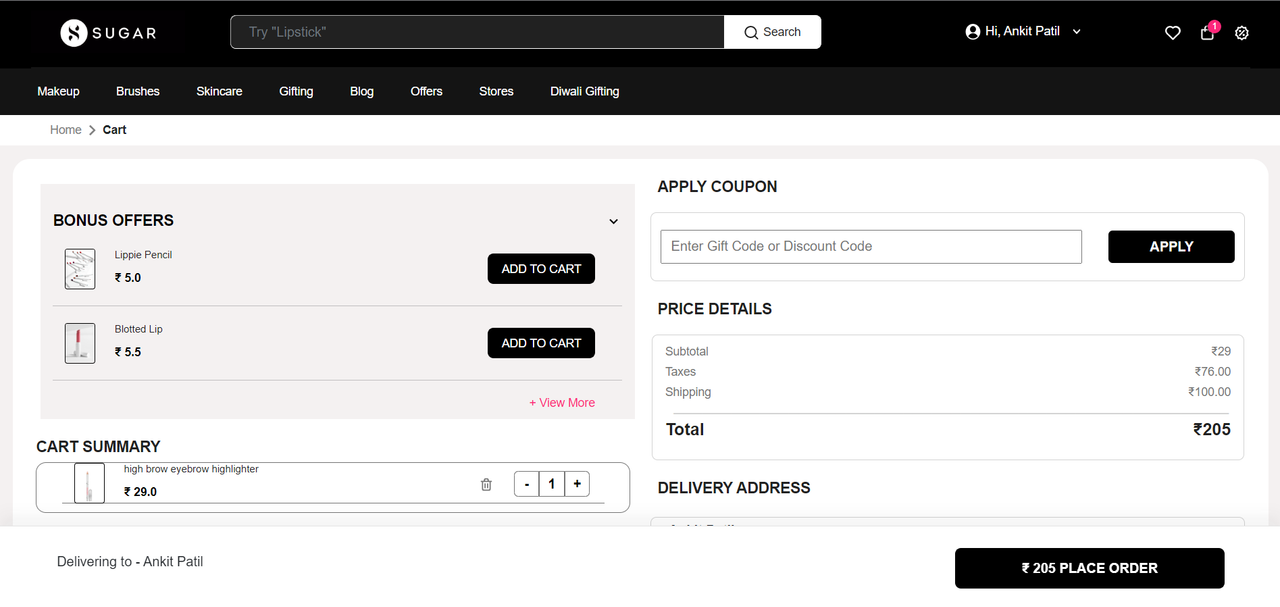Click the Cart breadcrumb text
Image resolution: width=1280 pixels, height=607 pixels.
tap(115, 130)
